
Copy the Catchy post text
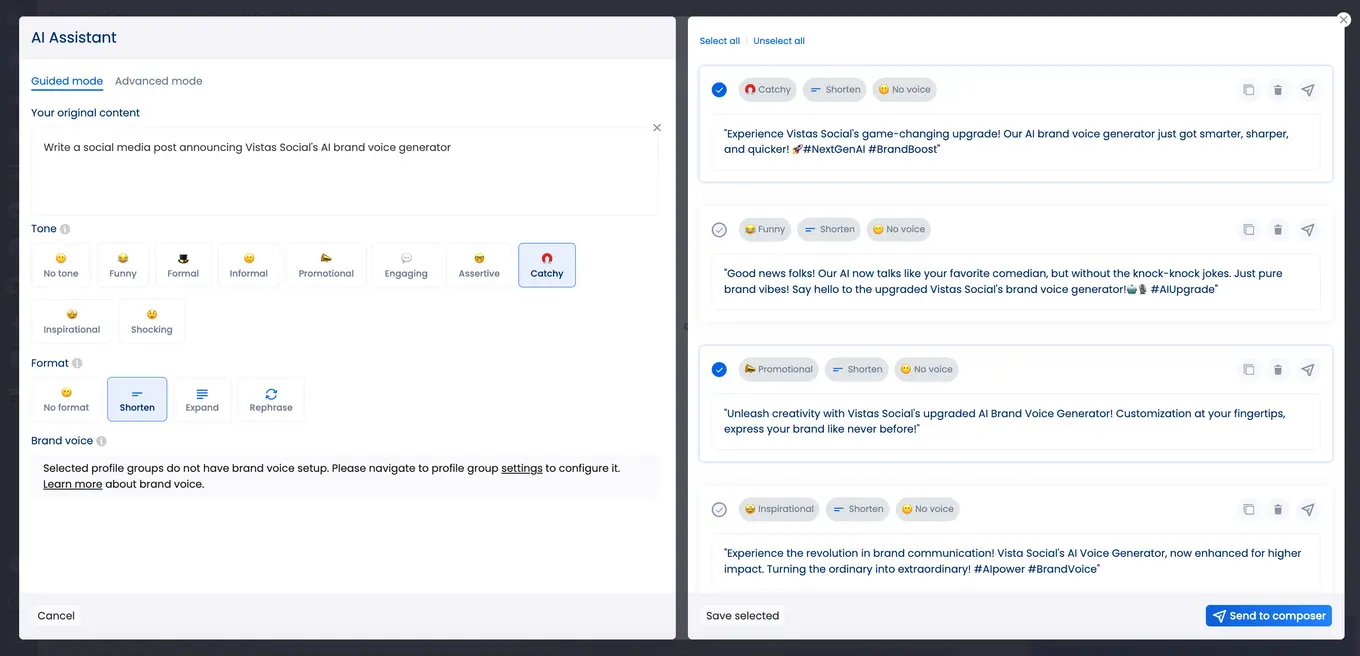pos(1248,90)
